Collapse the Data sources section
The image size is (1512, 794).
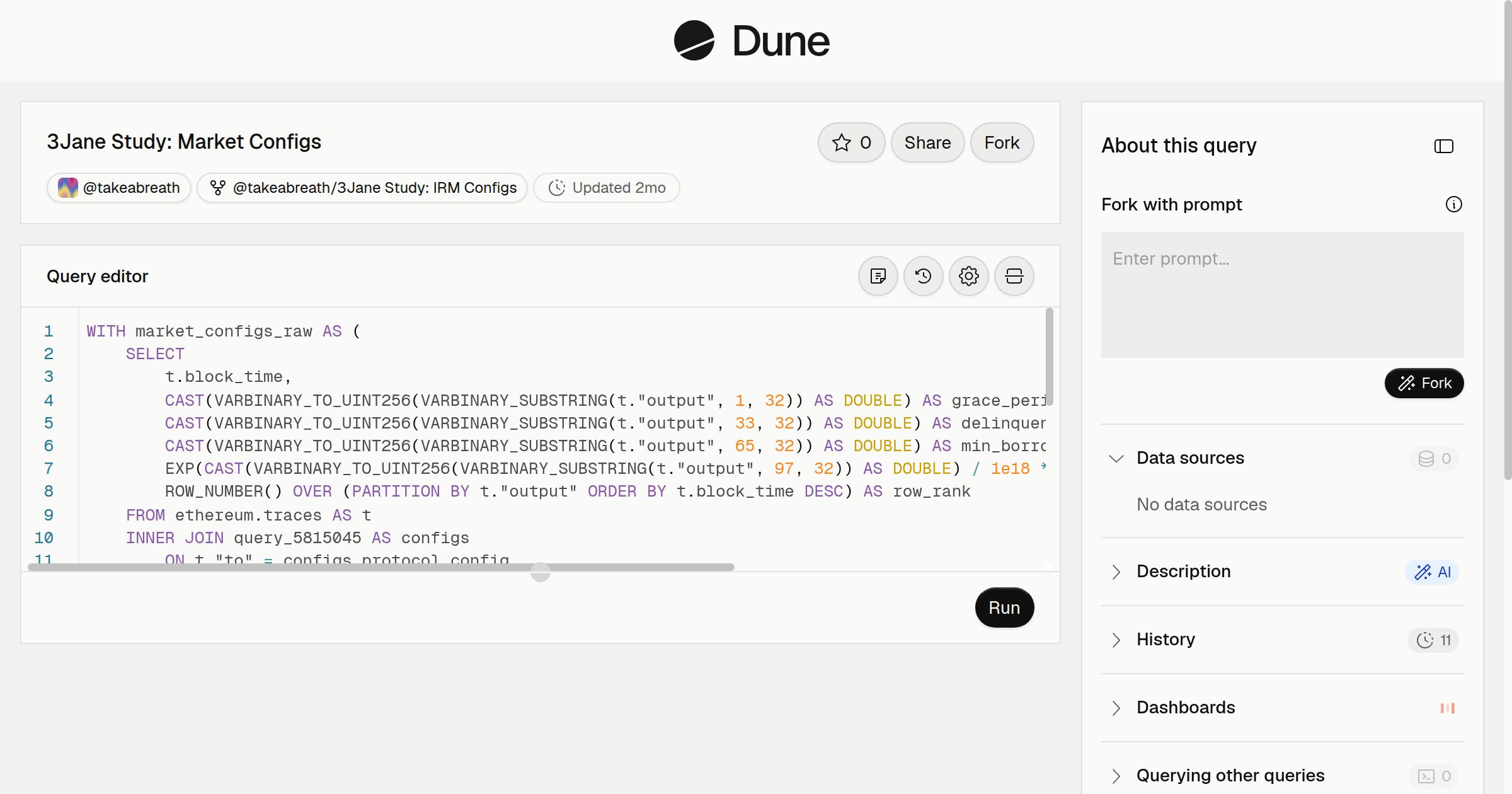click(1116, 458)
